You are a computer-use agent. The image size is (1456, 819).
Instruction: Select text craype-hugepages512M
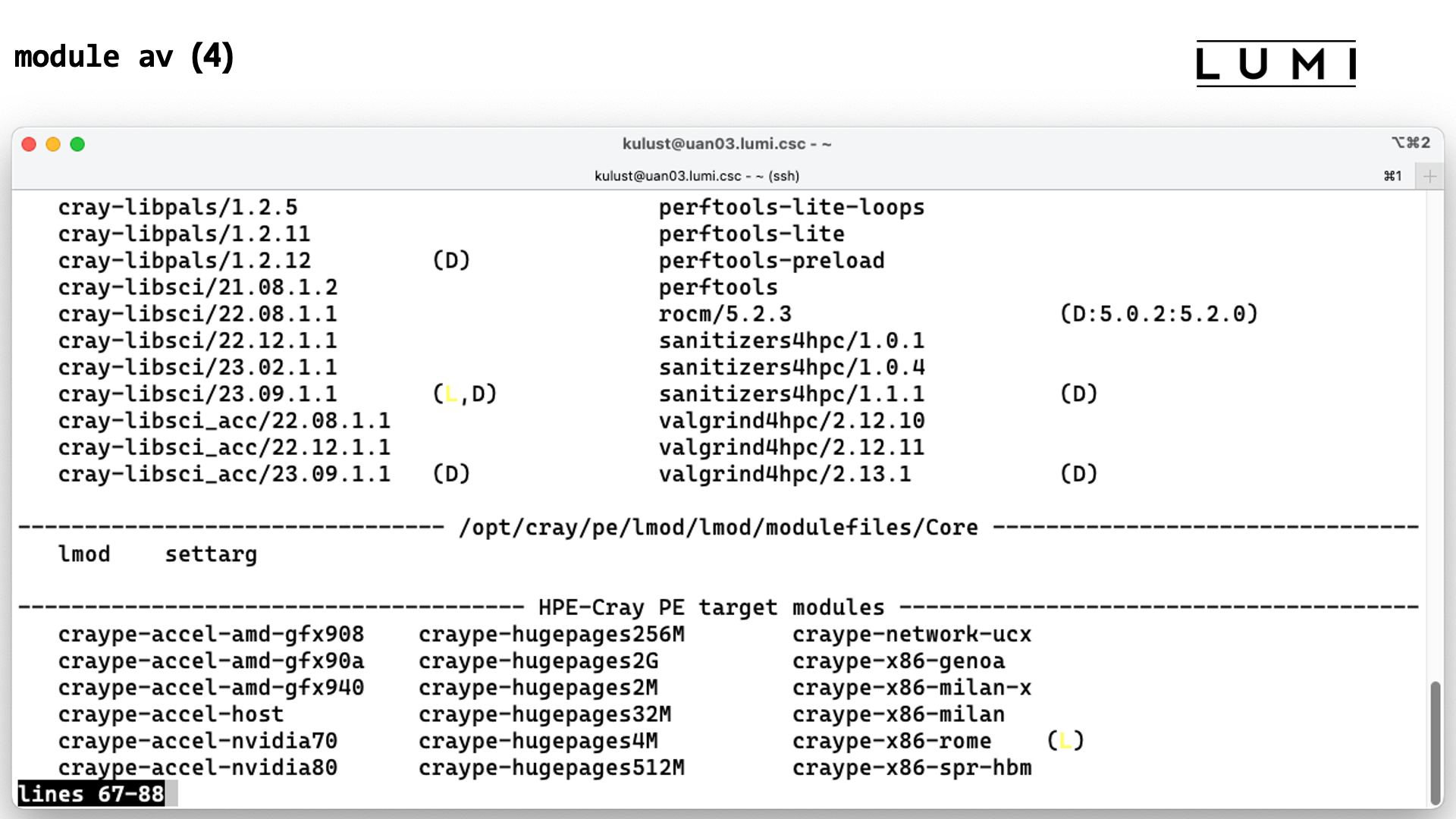(551, 767)
